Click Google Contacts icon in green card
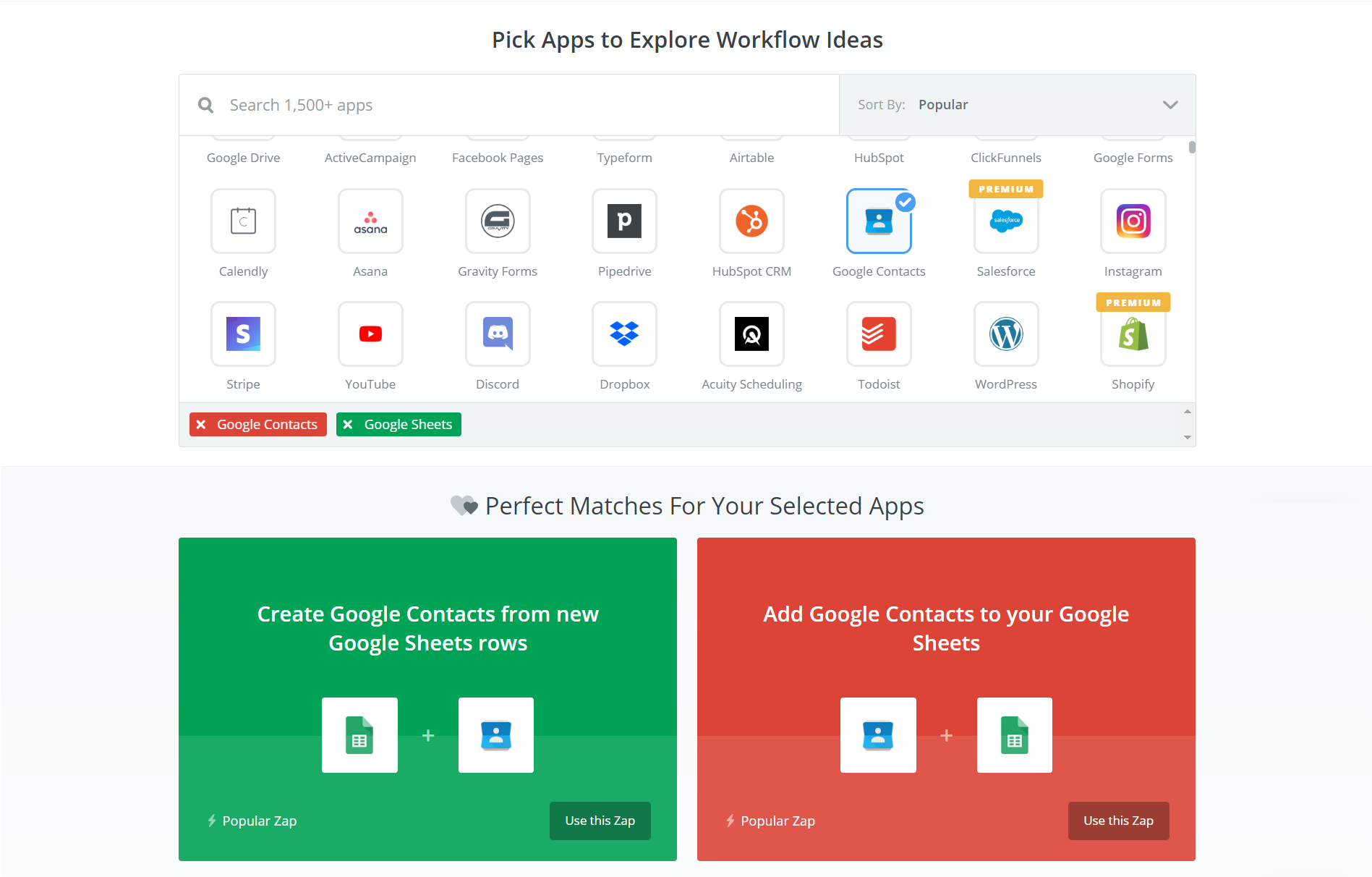Viewport: 1372px width, 877px height. click(x=496, y=735)
